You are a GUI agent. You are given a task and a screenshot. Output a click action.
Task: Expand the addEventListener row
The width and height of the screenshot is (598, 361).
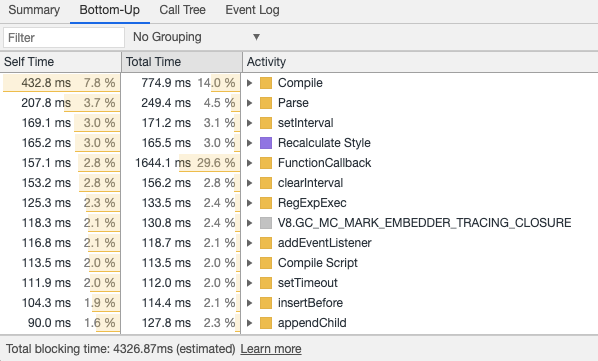click(x=249, y=243)
